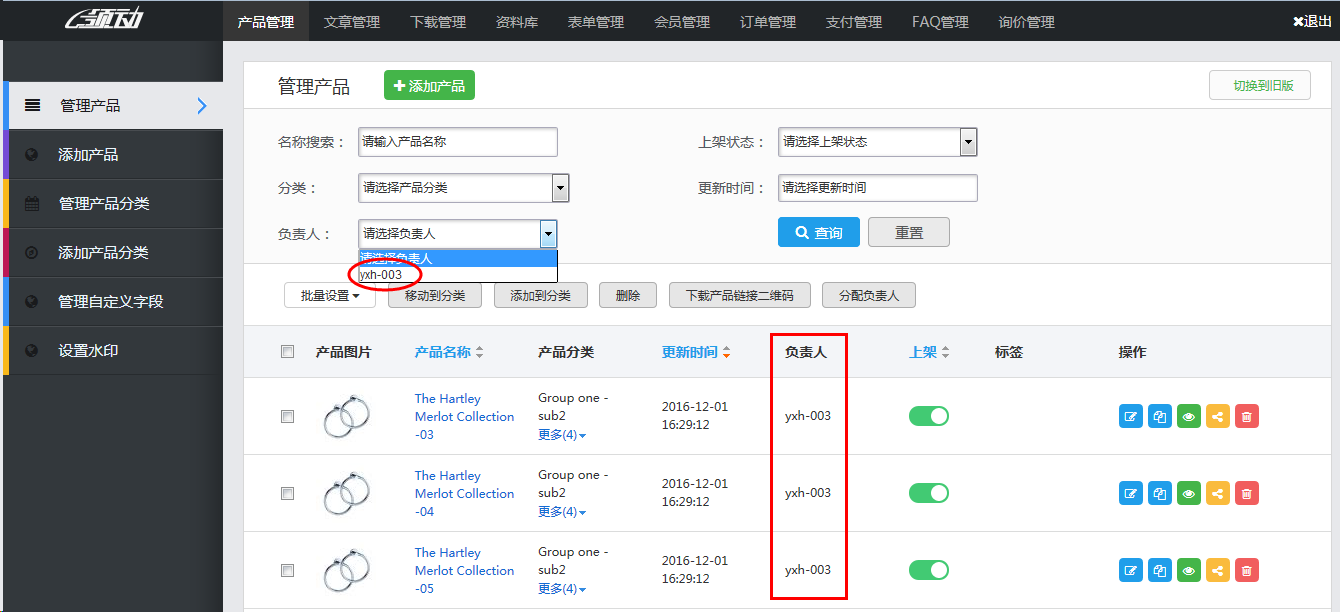Share The Hartley Merlot Collection -04

tap(1217, 493)
